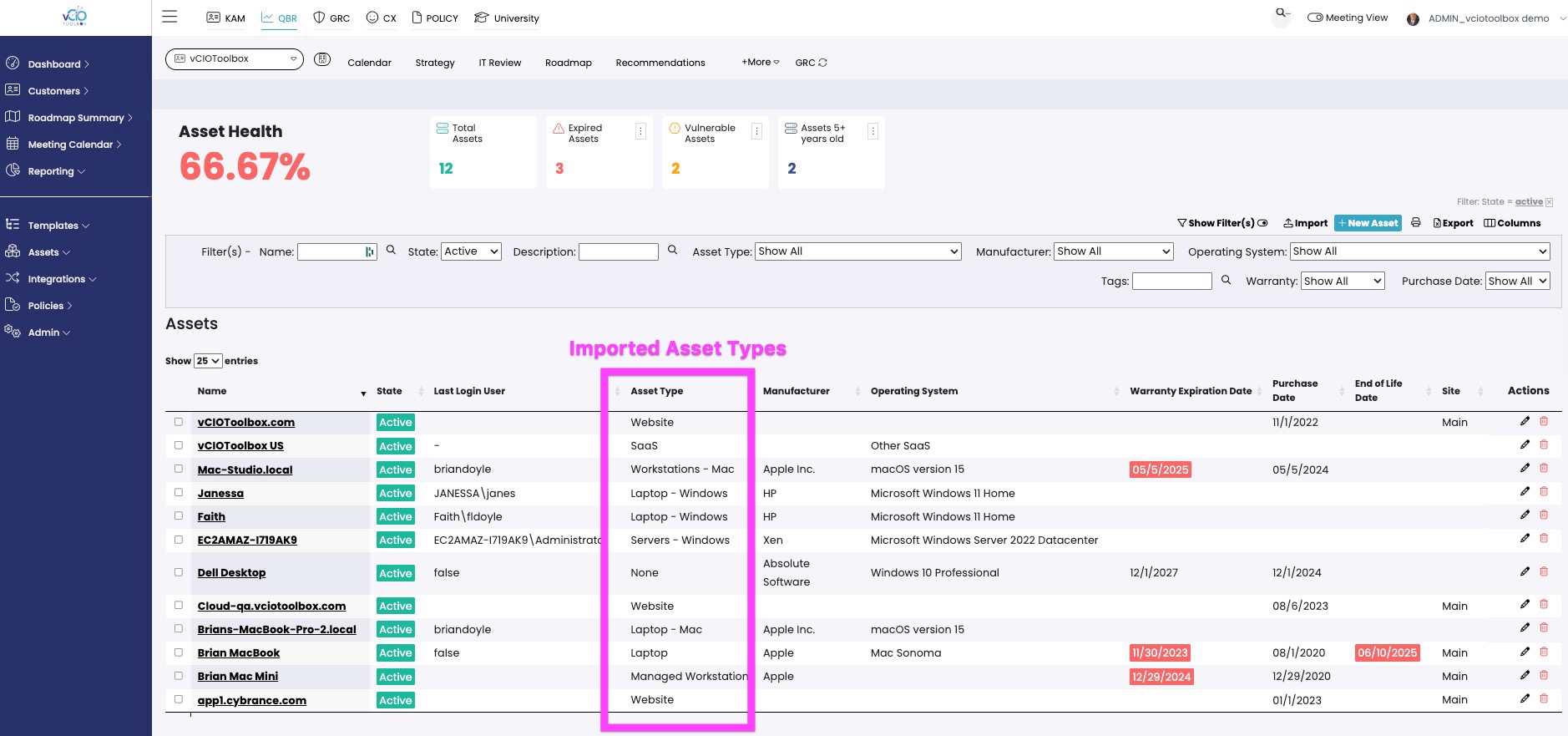
Task: Click search icon next to Description filter
Action: 672,250
